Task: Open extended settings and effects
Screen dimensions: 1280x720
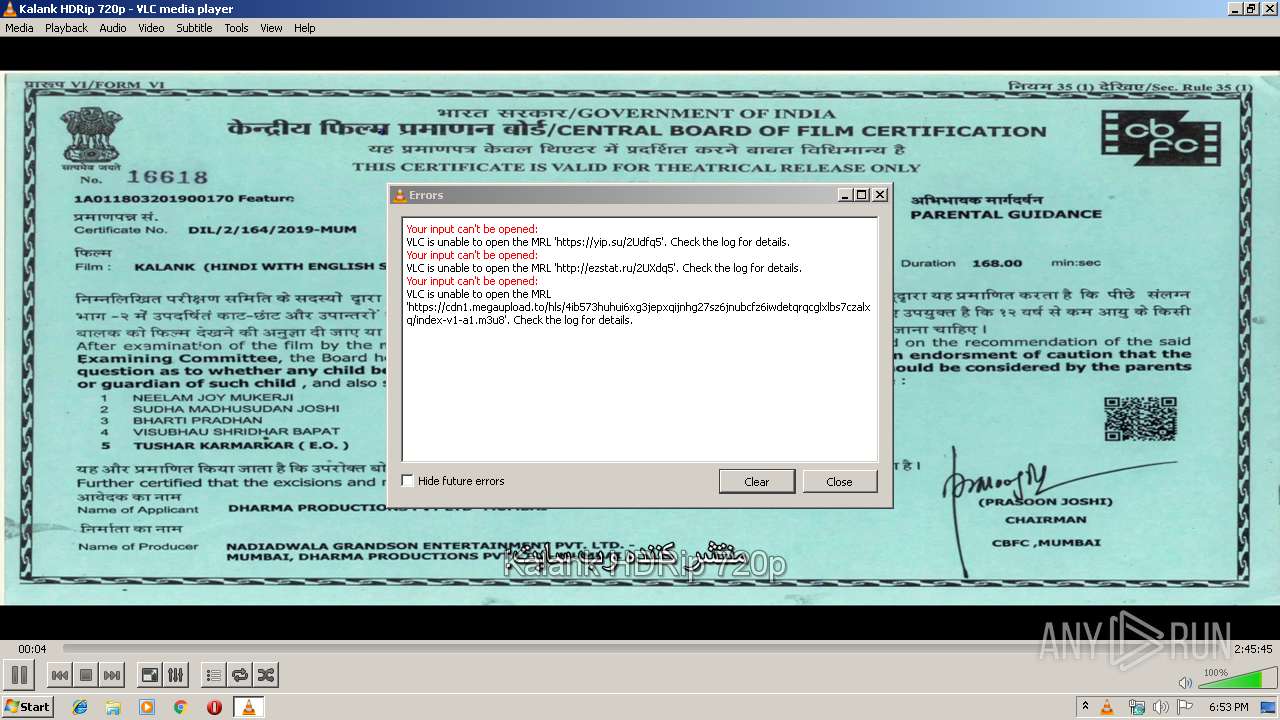Action: pos(175,676)
